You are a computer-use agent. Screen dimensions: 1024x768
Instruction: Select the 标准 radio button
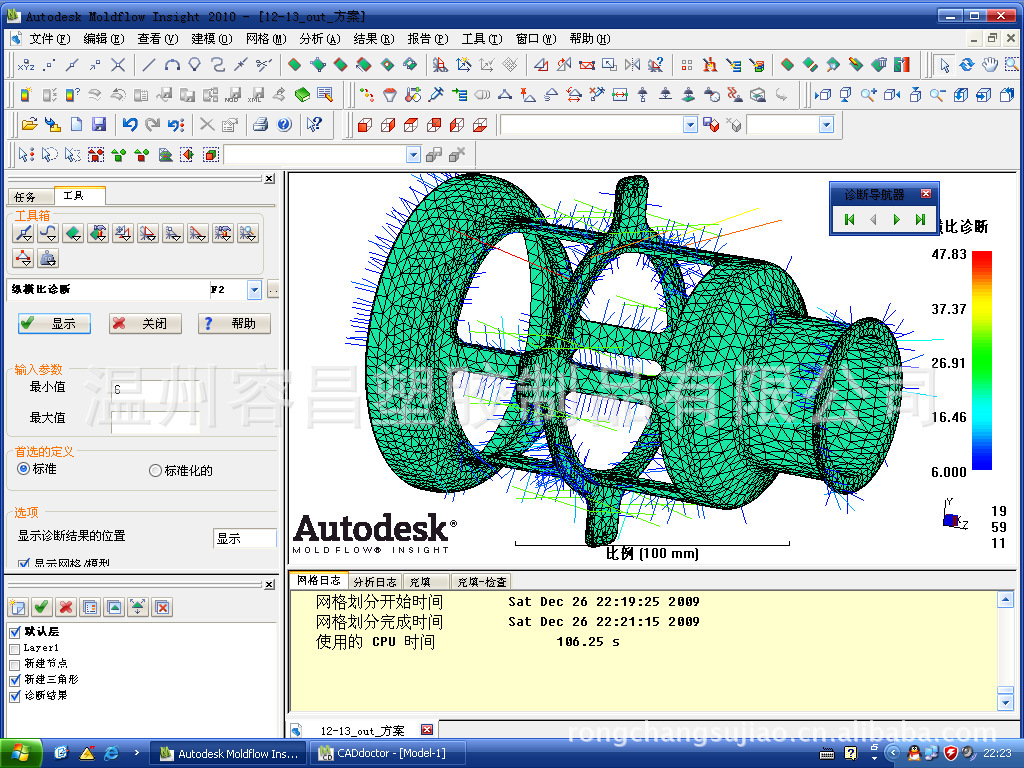24,469
